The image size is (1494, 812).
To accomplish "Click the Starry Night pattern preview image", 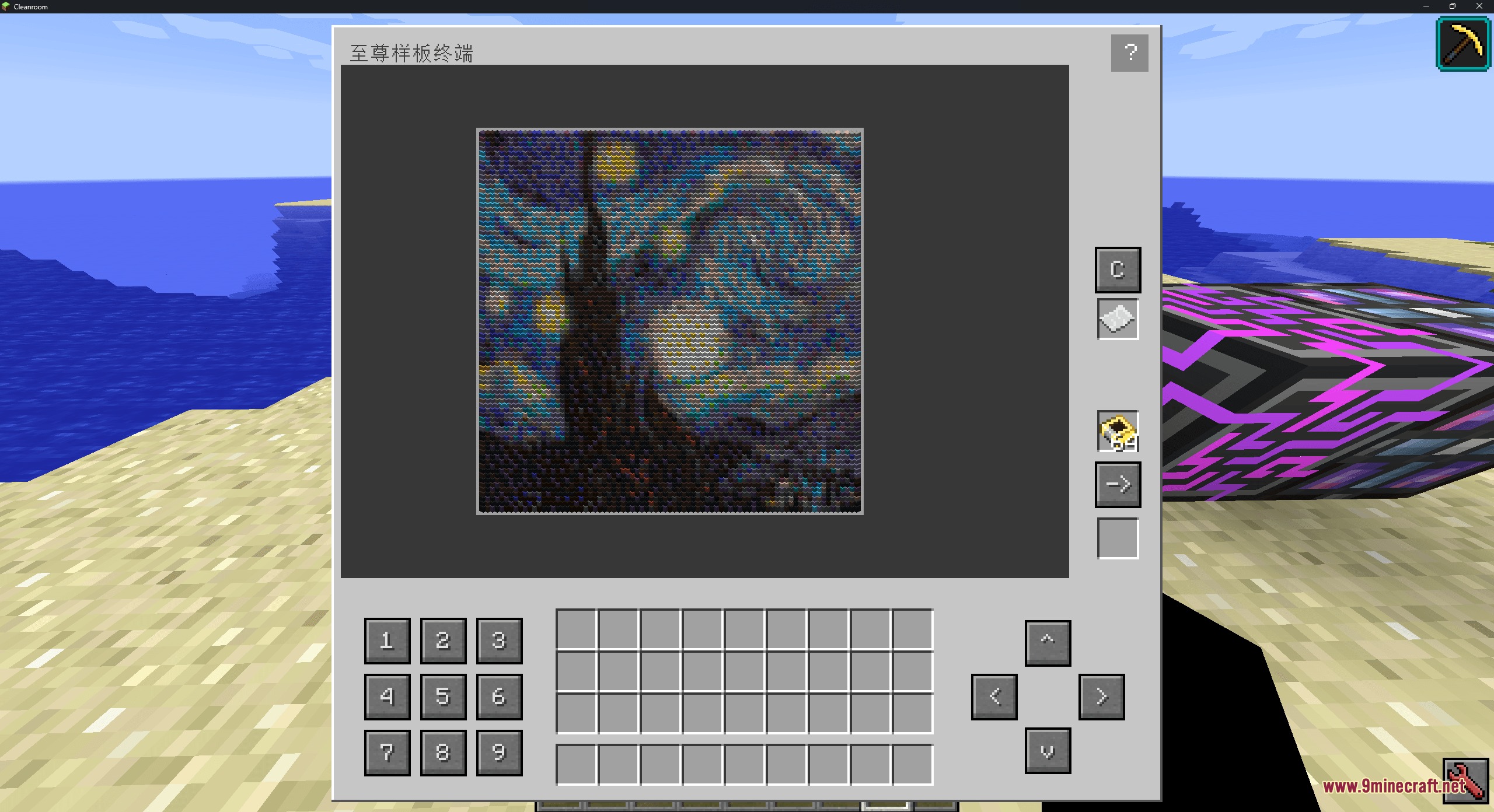I will click(x=669, y=321).
